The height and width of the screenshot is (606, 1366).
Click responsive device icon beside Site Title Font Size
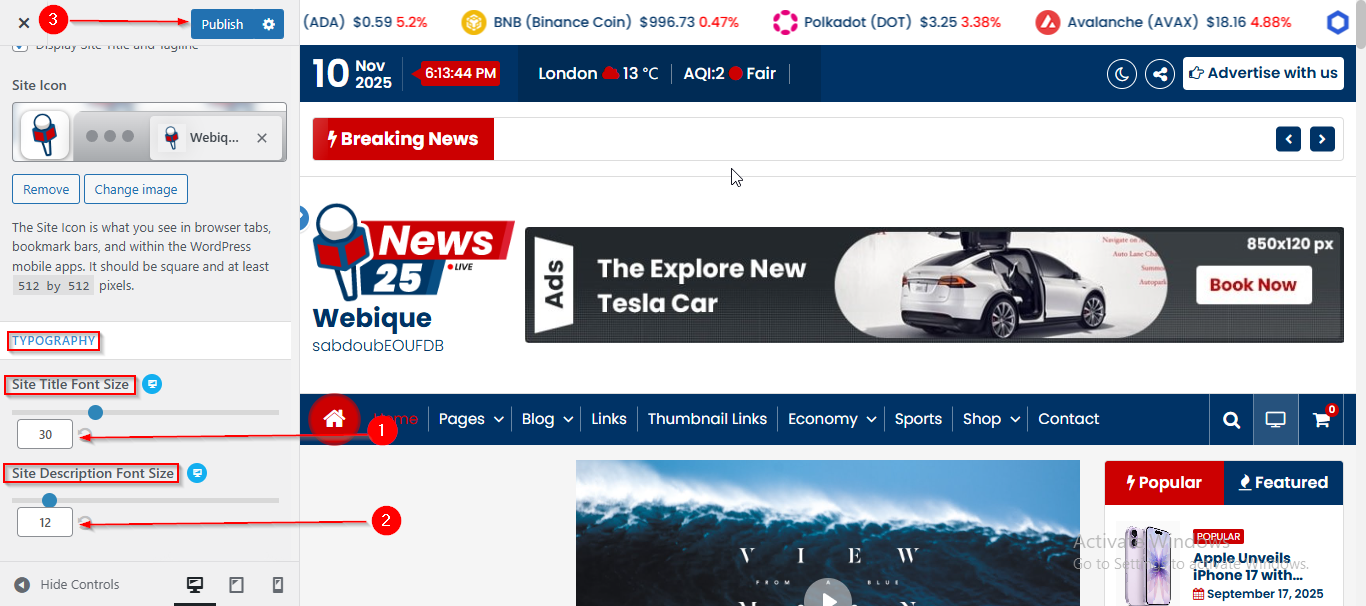coord(151,384)
